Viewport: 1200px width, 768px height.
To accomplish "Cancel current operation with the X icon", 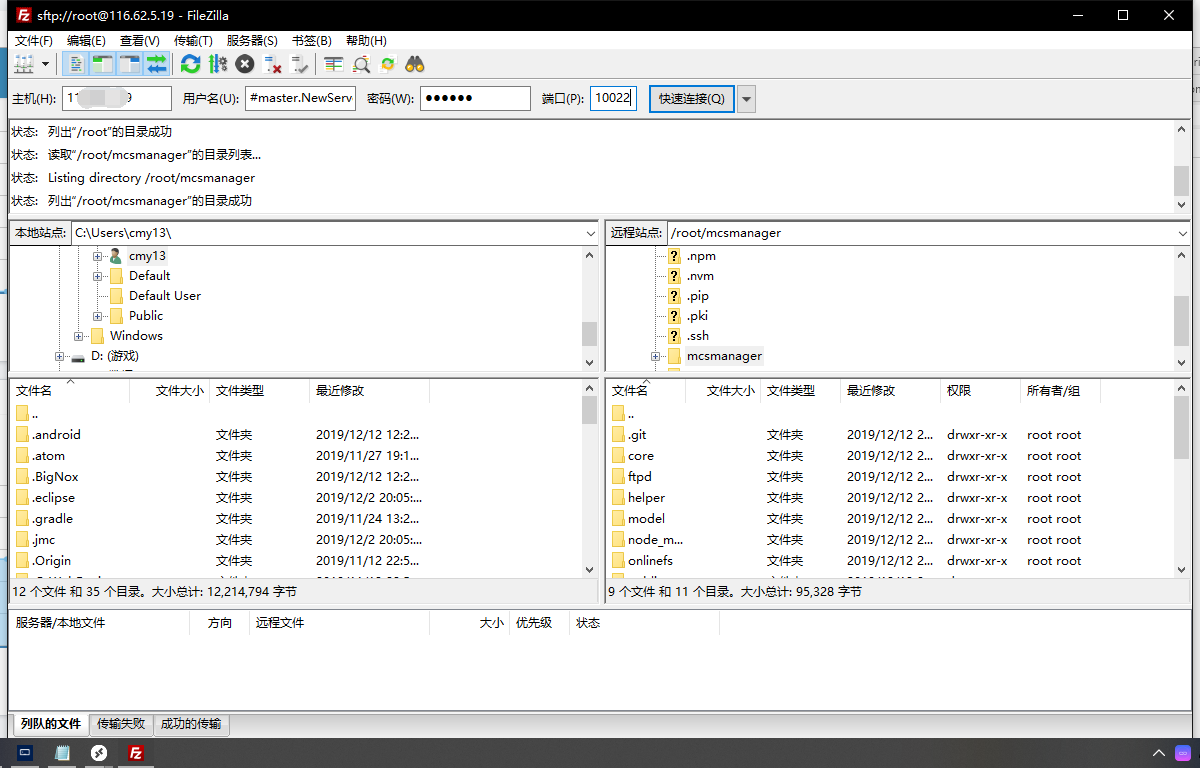I will pyautogui.click(x=245, y=64).
